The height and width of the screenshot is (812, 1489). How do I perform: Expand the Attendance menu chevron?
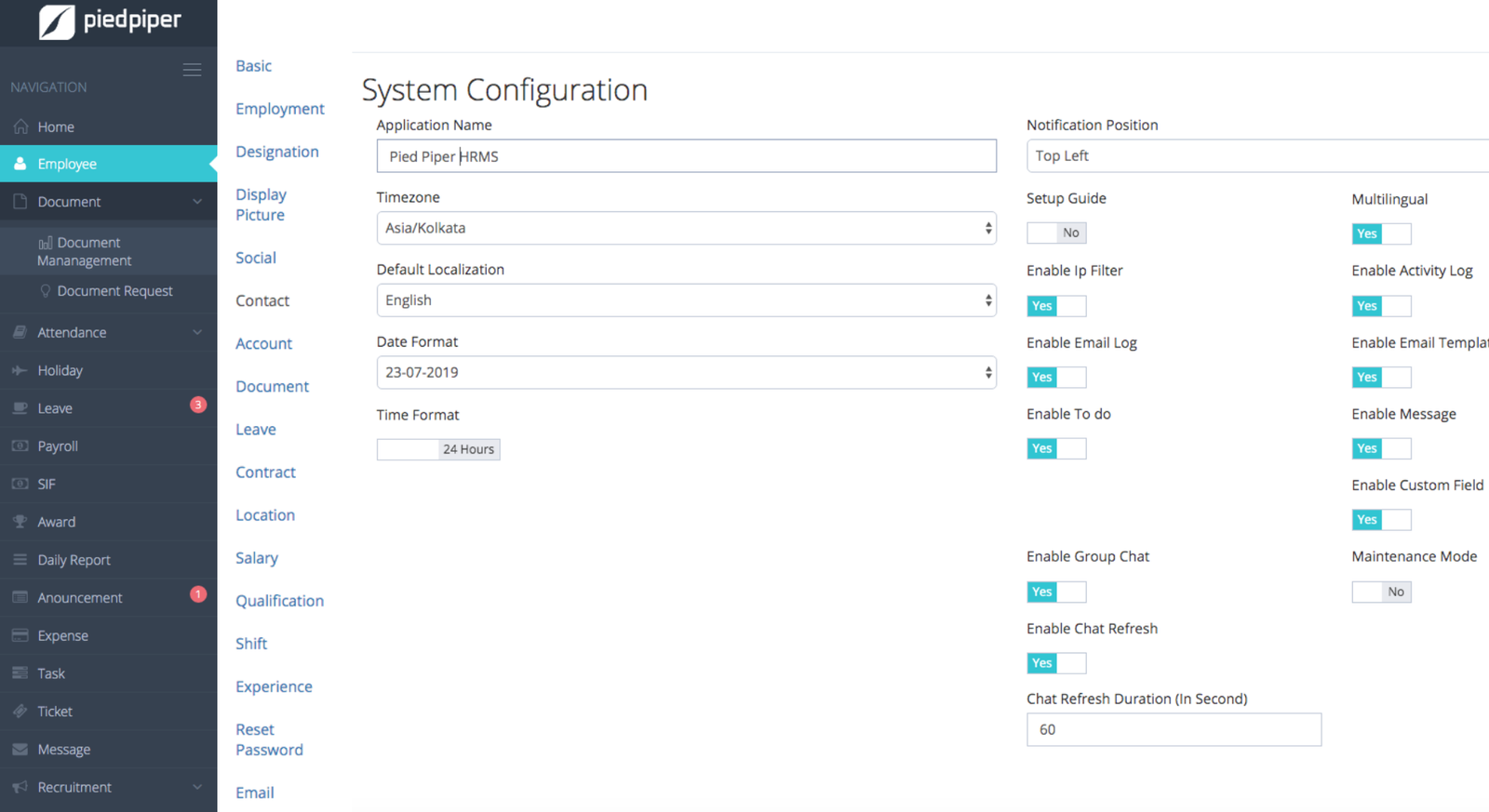tap(197, 332)
